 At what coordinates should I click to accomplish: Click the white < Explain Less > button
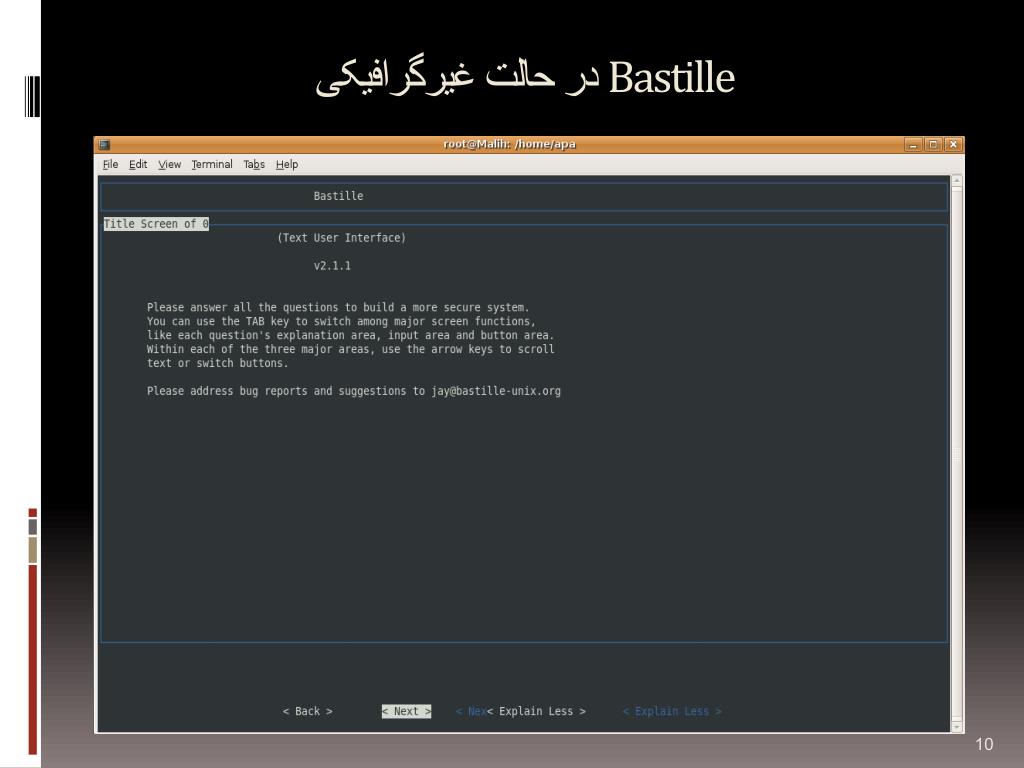pos(536,711)
